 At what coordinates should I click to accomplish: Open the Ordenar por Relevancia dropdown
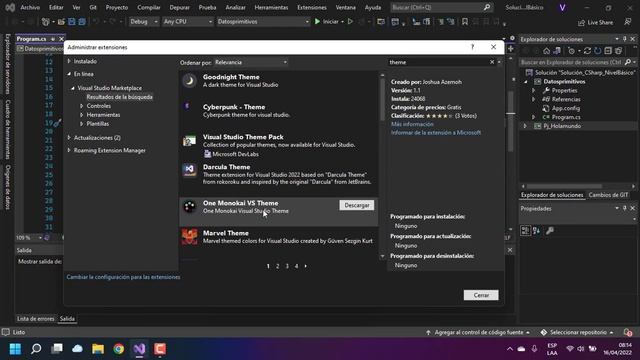[x=251, y=62]
